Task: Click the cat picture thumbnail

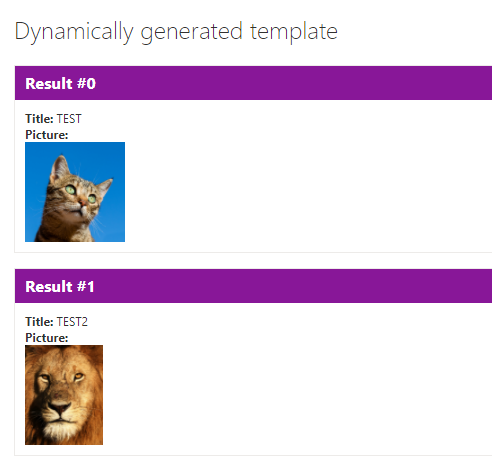Action: (75, 192)
